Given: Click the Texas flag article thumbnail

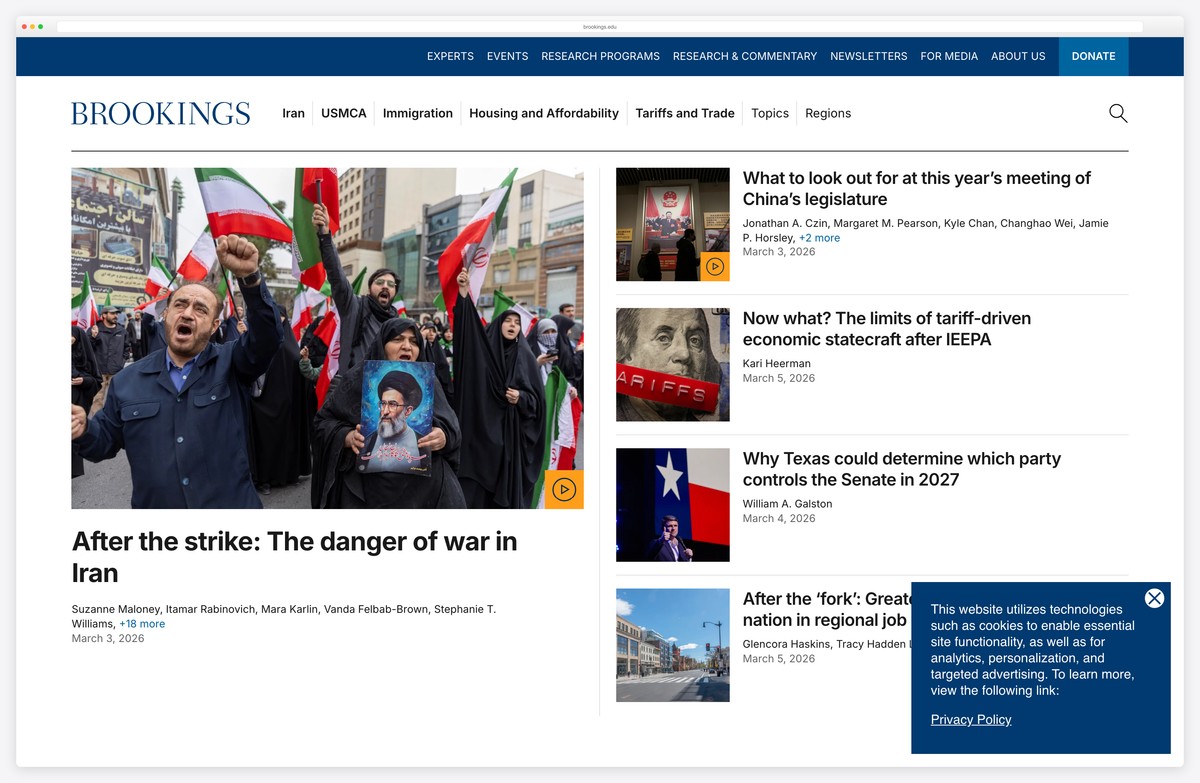Looking at the screenshot, I should (672, 504).
